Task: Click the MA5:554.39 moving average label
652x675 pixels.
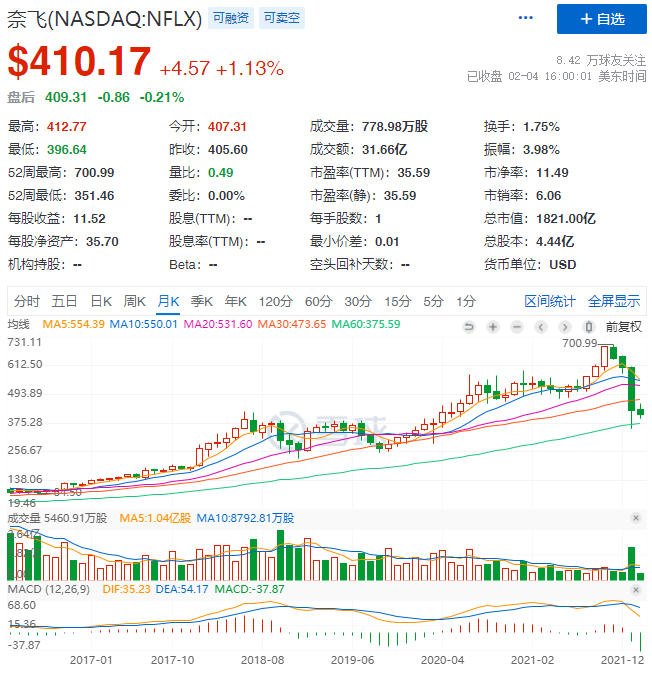Action: [x=74, y=324]
